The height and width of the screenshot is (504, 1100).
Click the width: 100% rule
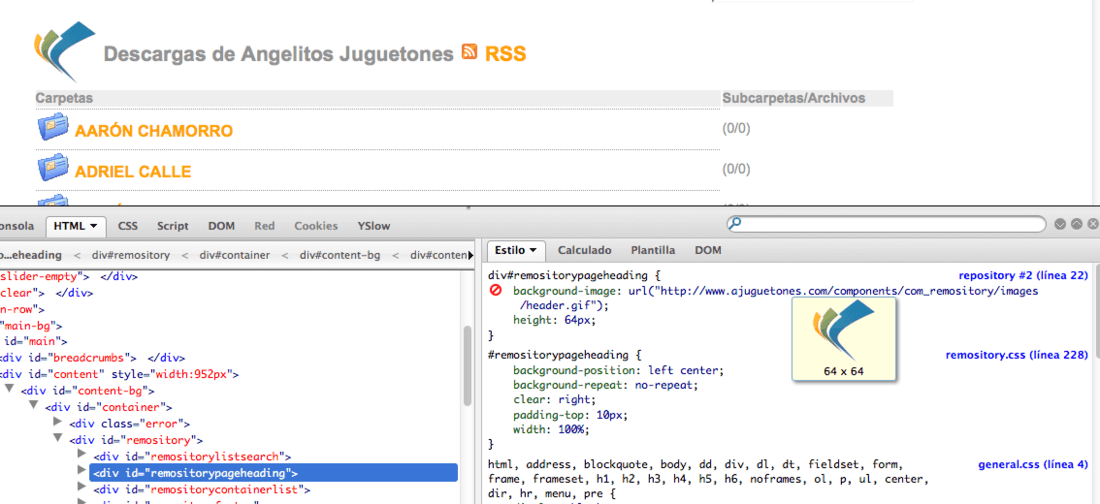(x=551, y=429)
